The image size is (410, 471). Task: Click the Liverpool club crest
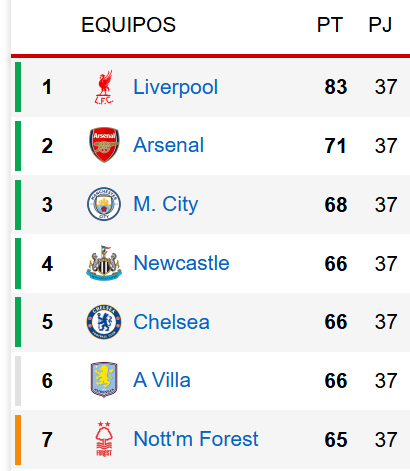104,87
